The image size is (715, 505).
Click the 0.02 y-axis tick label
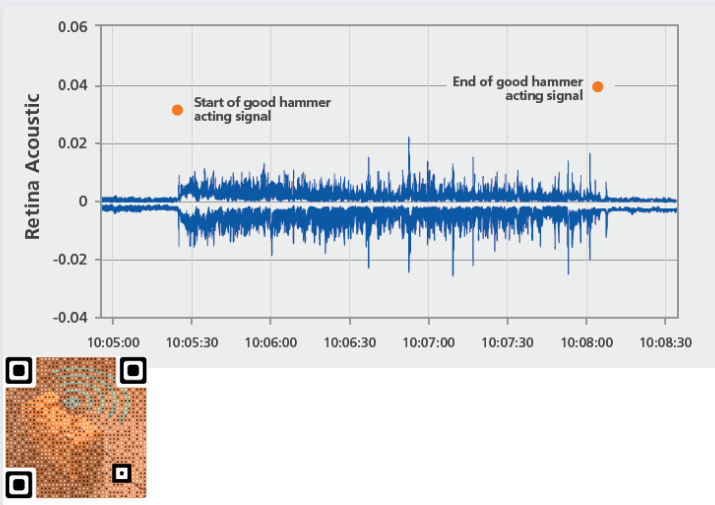pyautogui.click(x=72, y=143)
